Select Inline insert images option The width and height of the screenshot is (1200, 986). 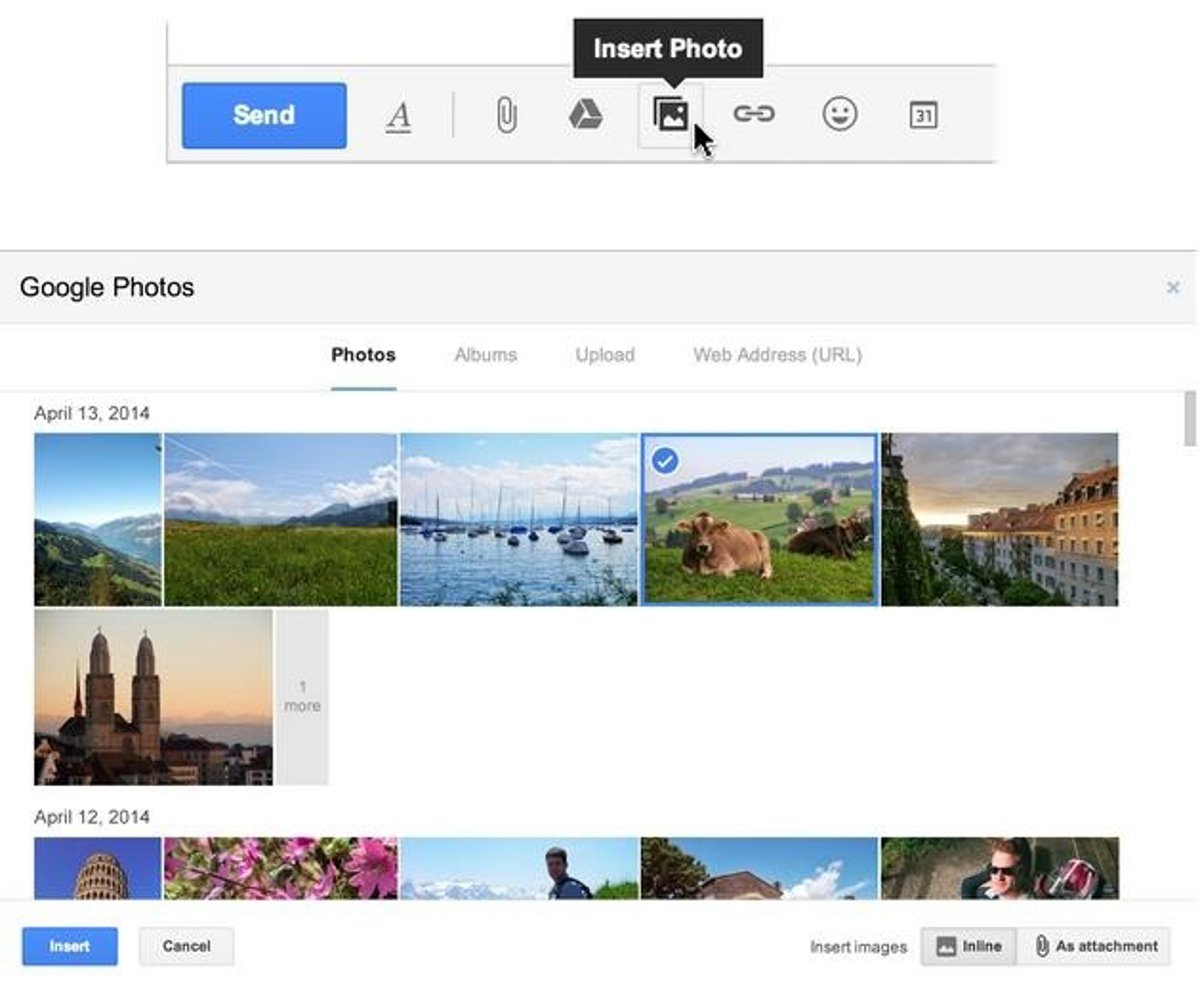(x=968, y=946)
